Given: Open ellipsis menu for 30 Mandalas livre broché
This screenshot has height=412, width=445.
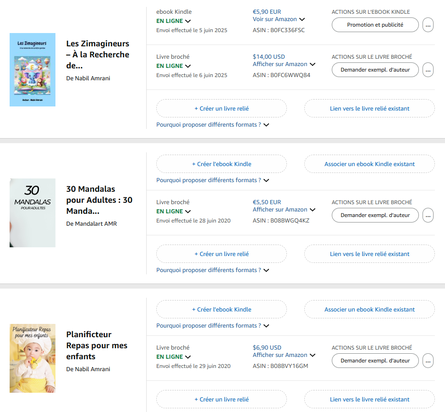Looking at the screenshot, I should pos(428,215).
